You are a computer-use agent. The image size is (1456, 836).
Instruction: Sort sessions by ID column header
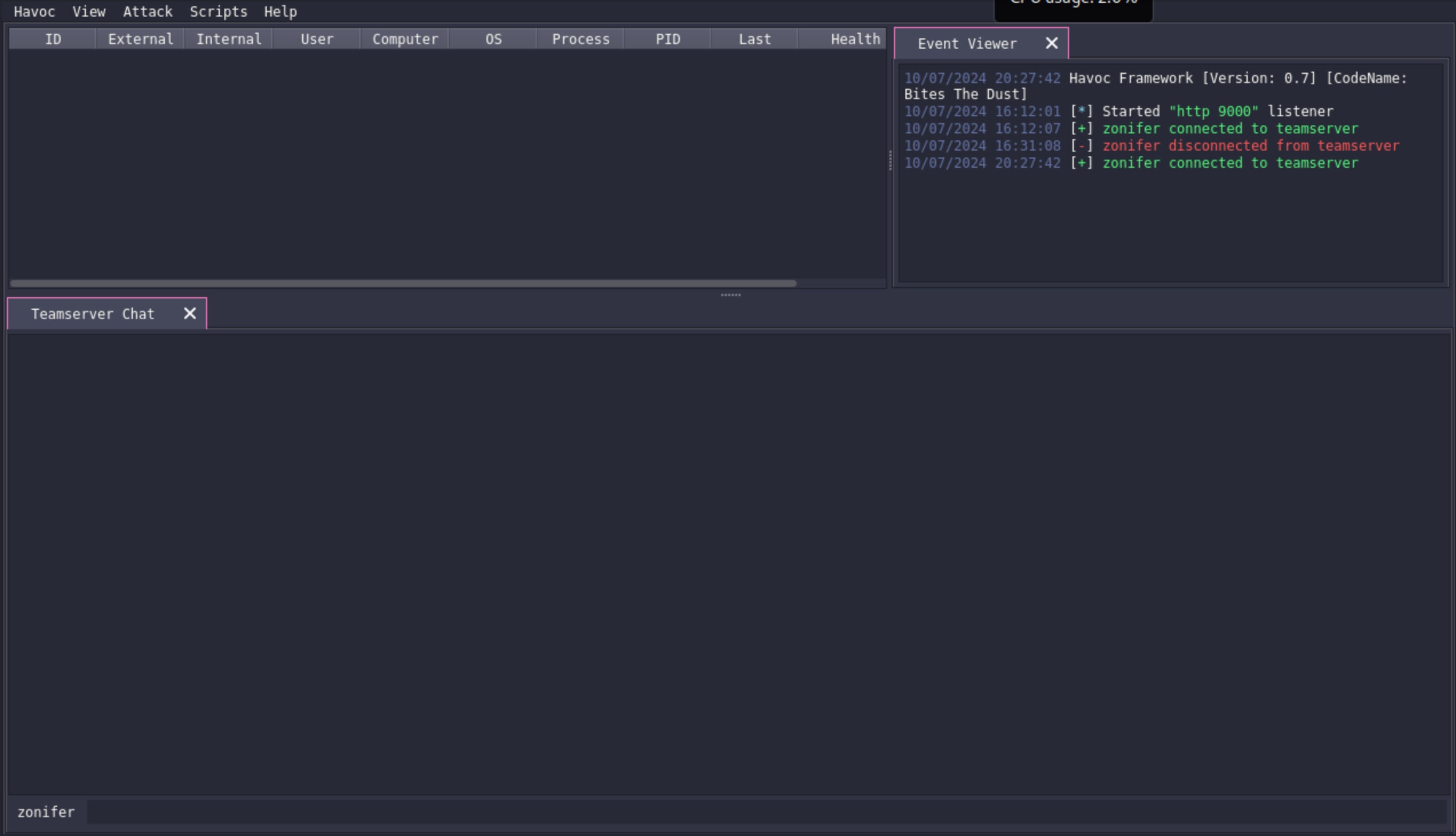tap(53, 39)
